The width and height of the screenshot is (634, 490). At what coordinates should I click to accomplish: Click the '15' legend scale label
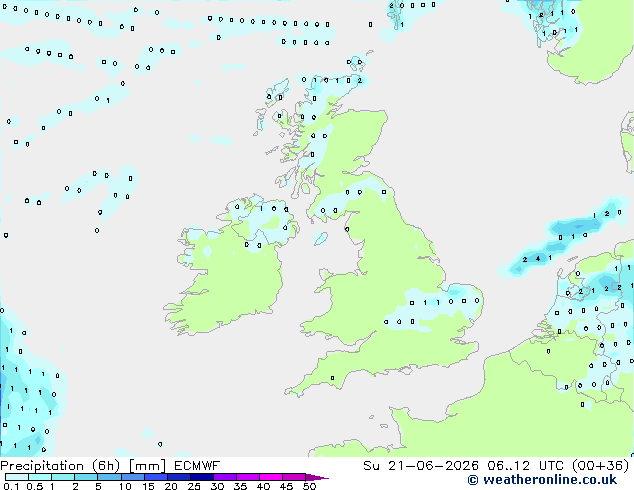(148, 486)
